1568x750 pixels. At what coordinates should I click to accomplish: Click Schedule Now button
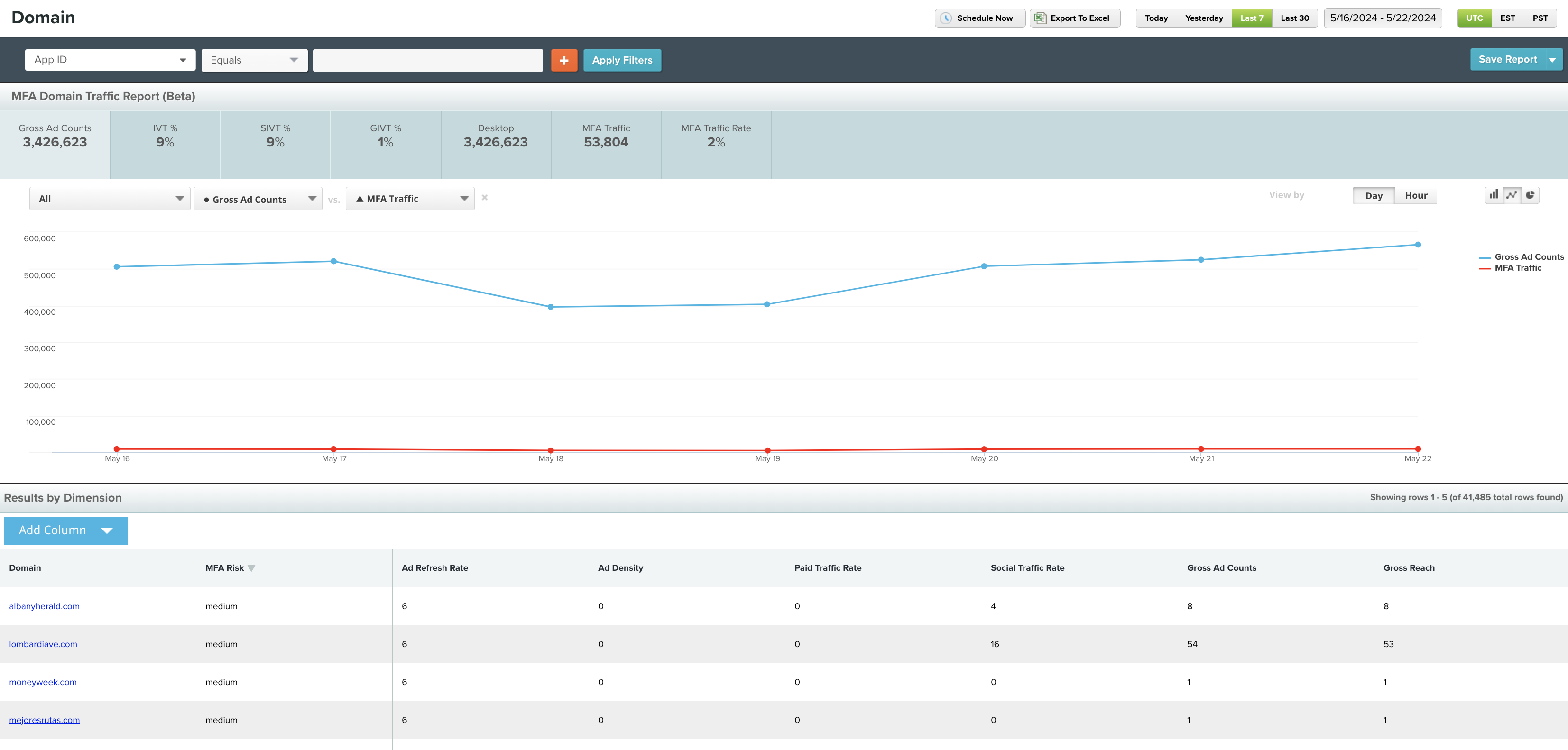pos(980,18)
